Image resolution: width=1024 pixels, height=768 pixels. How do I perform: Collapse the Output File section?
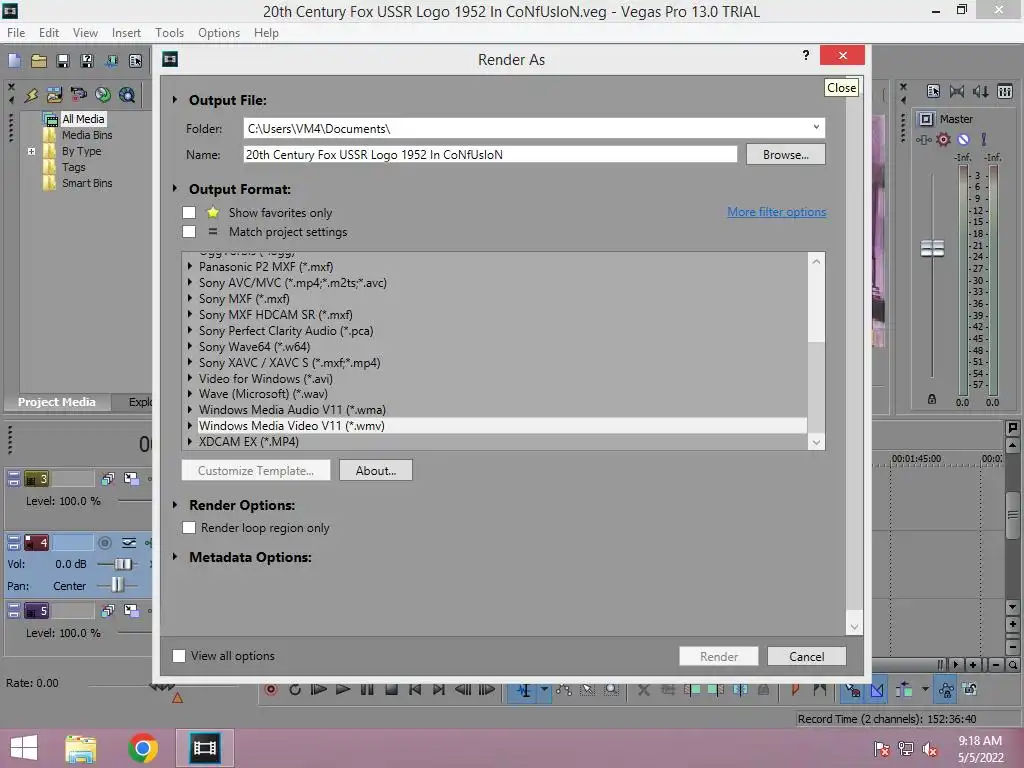coord(175,100)
